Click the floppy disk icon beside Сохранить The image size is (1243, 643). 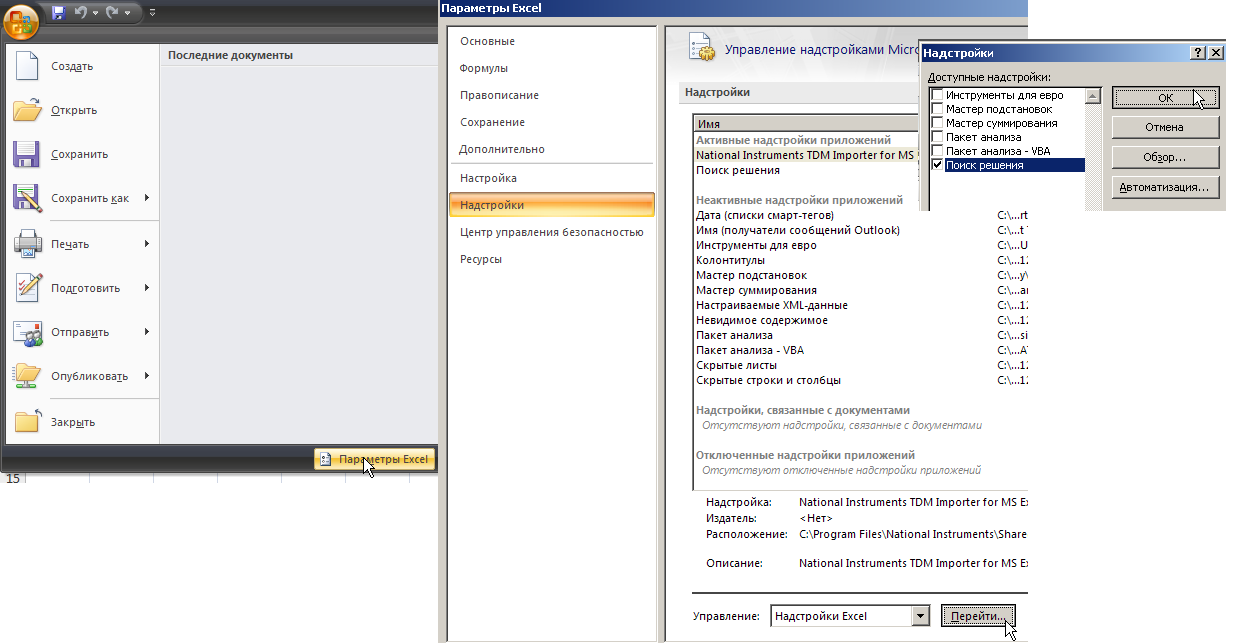[x=27, y=154]
